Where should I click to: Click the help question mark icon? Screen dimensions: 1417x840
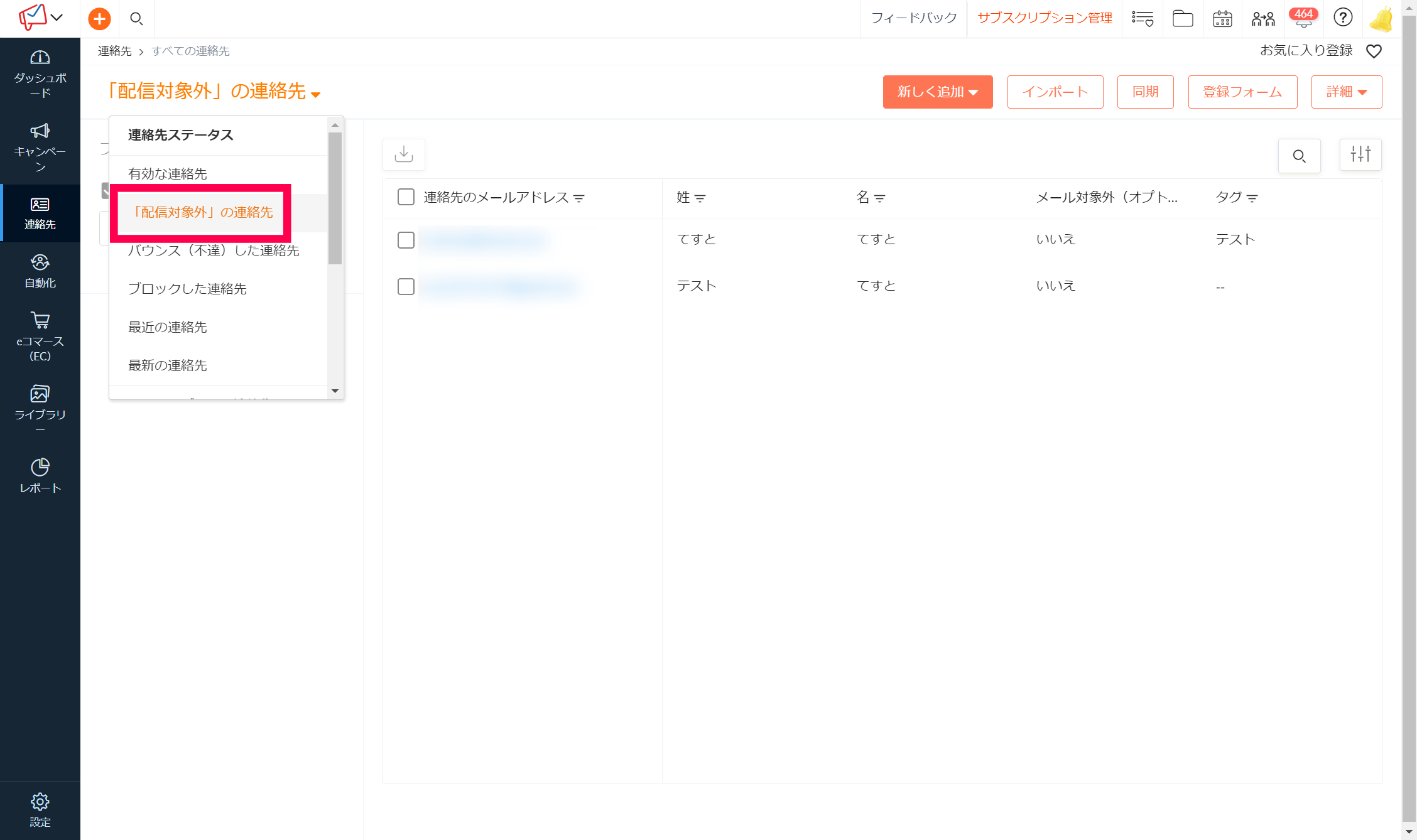tap(1343, 18)
